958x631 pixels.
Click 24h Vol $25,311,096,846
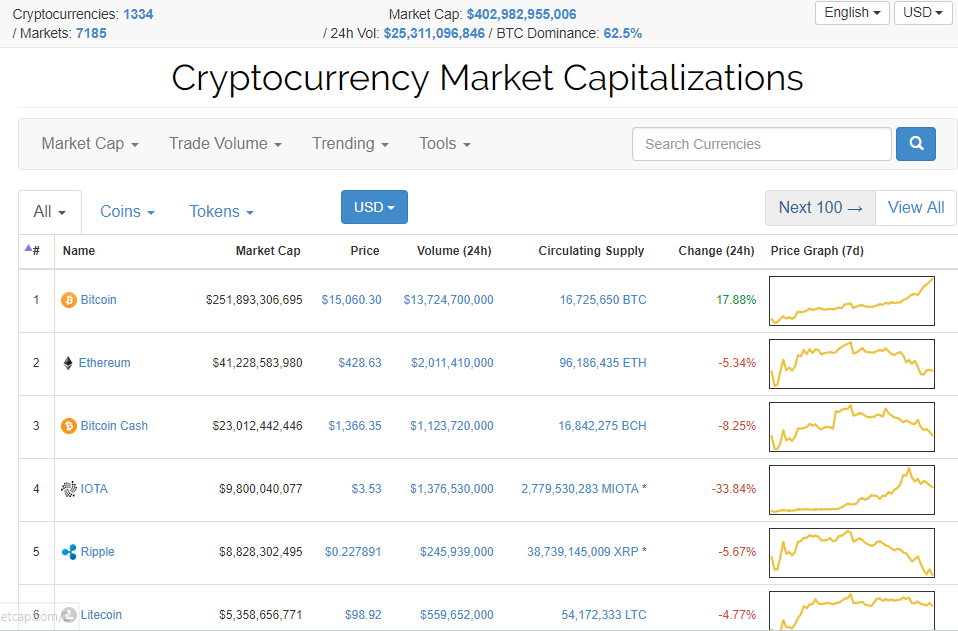(434, 34)
